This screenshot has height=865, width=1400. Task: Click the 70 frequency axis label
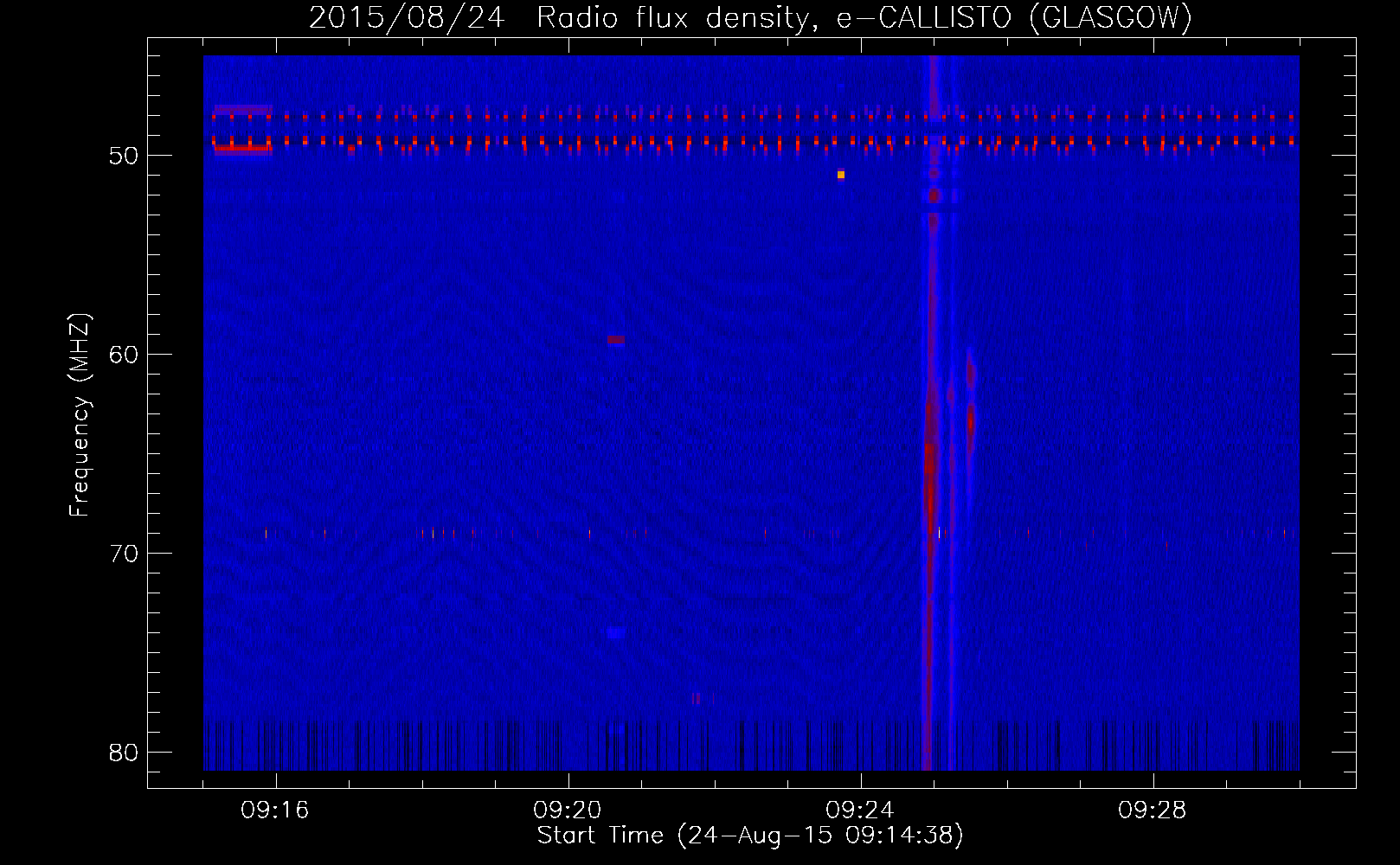[x=125, y=554]
